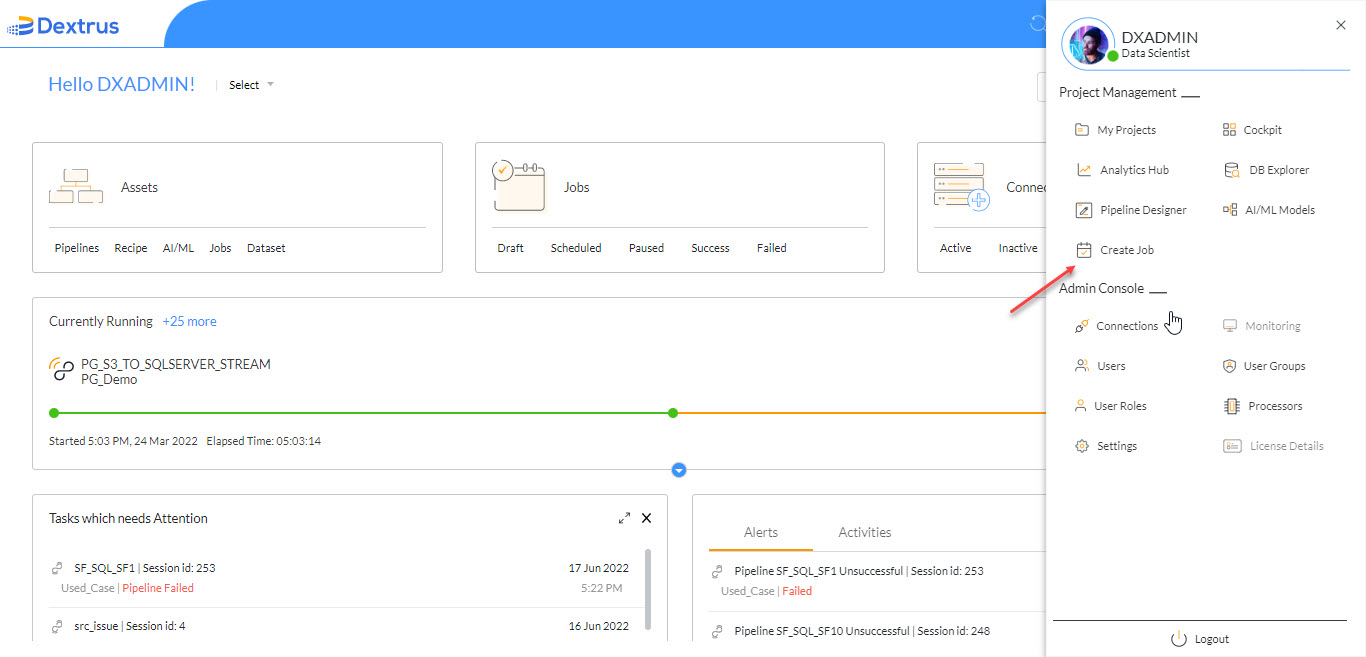Open User Groups shield icon
Viewport: 1366px width, 657px height.
pyautogui.click(x=1230, y=366)
